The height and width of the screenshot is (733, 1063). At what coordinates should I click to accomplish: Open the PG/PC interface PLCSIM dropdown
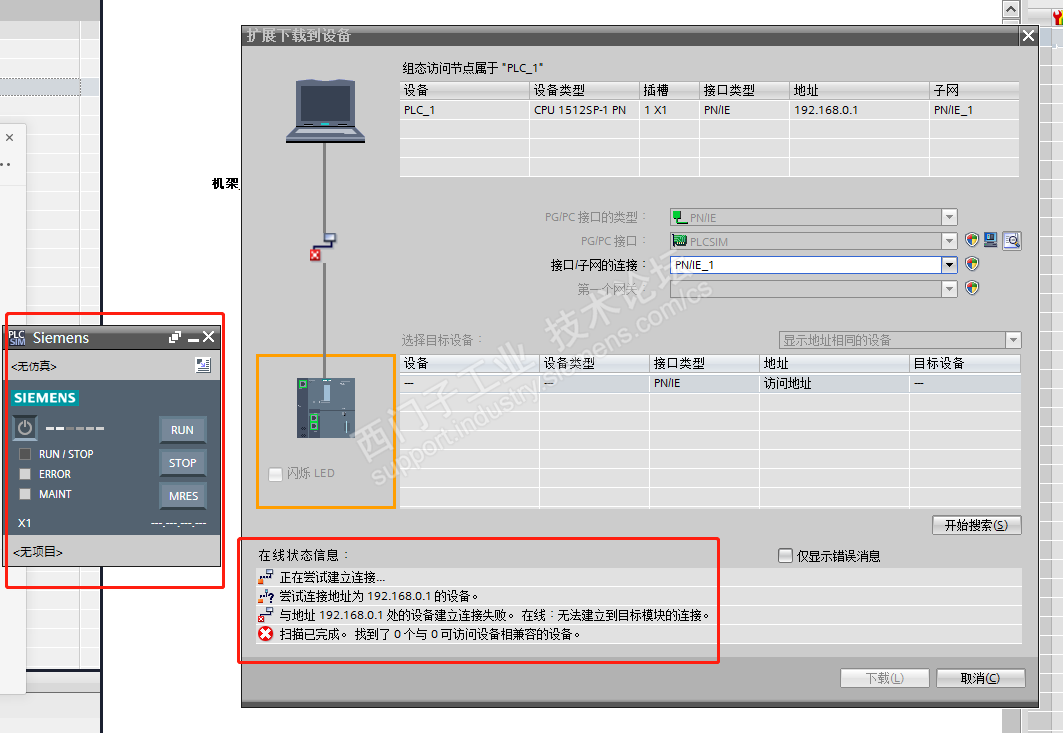click(x=949, y=241)
